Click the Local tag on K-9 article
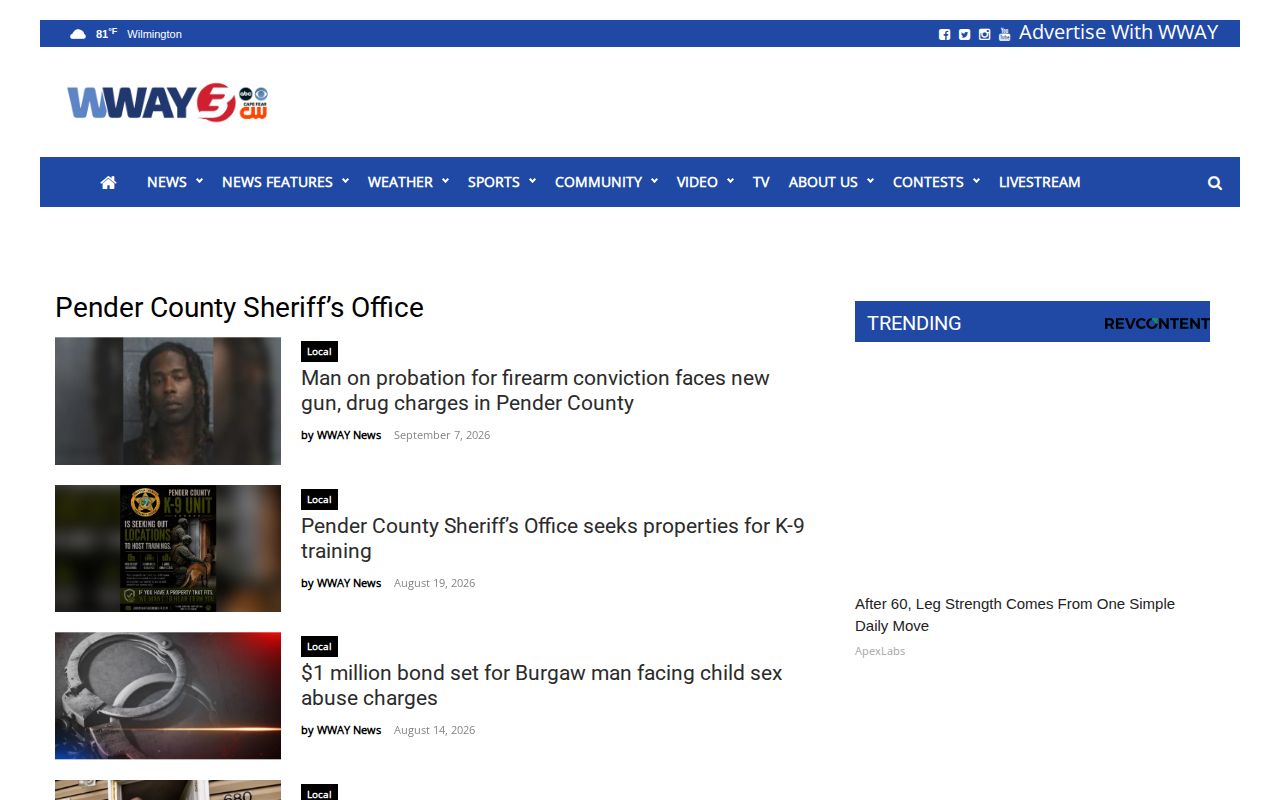The width and height of the screenshot is (1280, 800). pos(319,499)
